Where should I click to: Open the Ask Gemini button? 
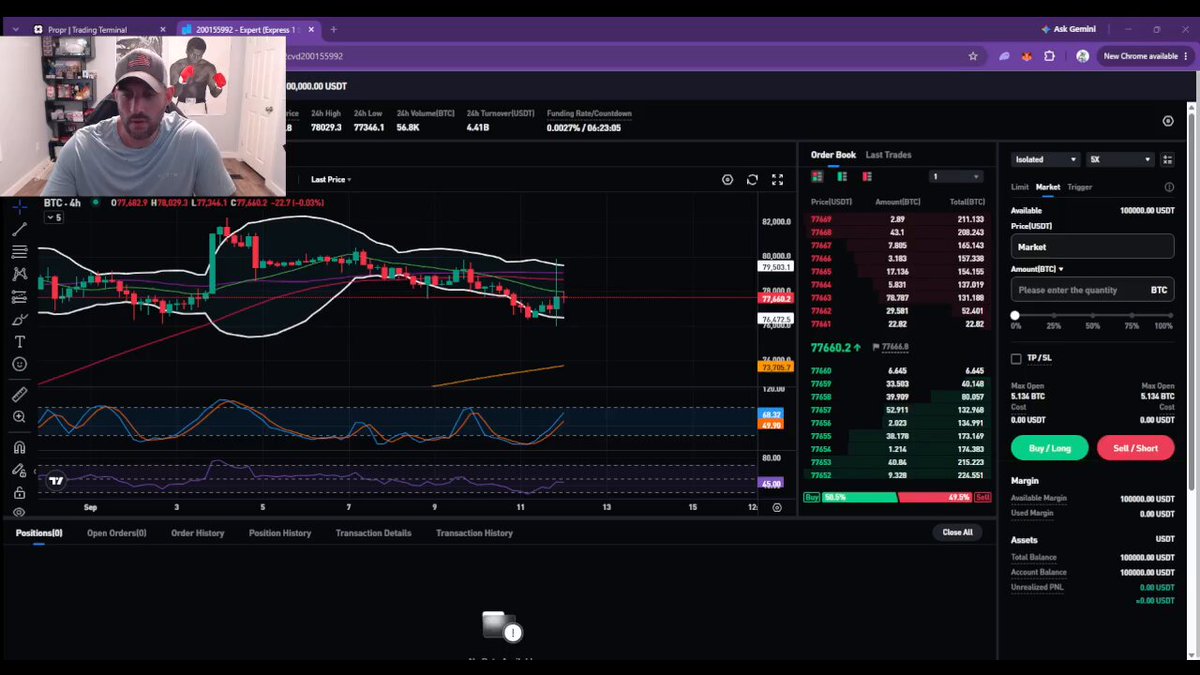coord(1068,29)
